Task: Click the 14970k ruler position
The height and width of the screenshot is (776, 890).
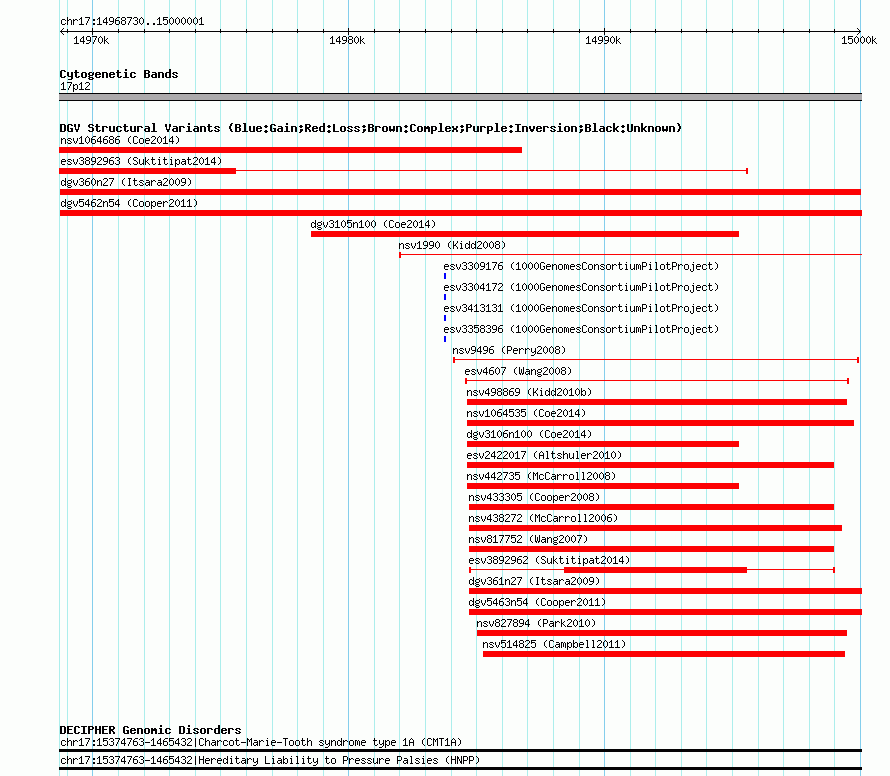Action: 91,40
